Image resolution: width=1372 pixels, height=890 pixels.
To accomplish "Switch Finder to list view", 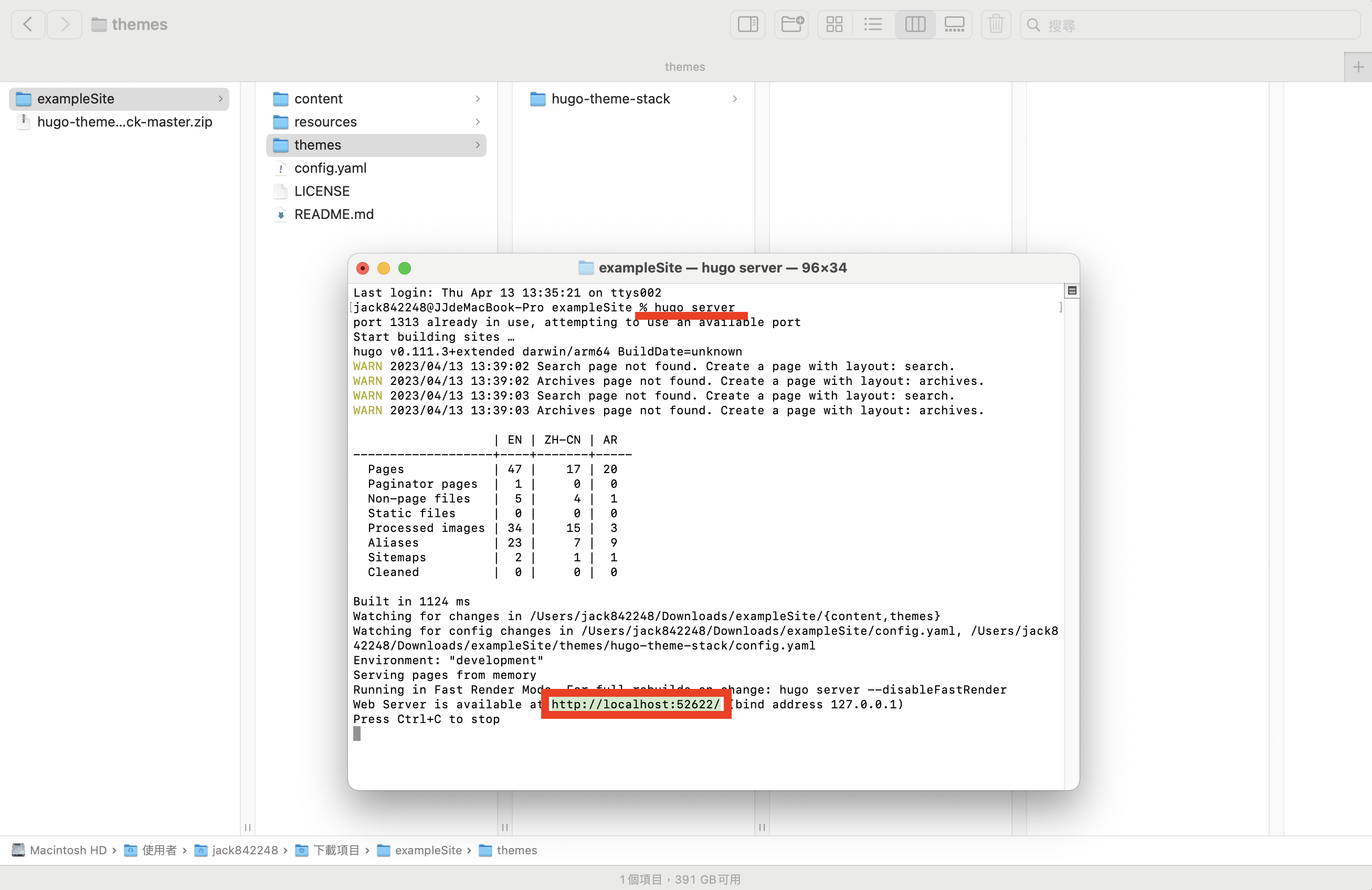I will [x=873, y=24].
